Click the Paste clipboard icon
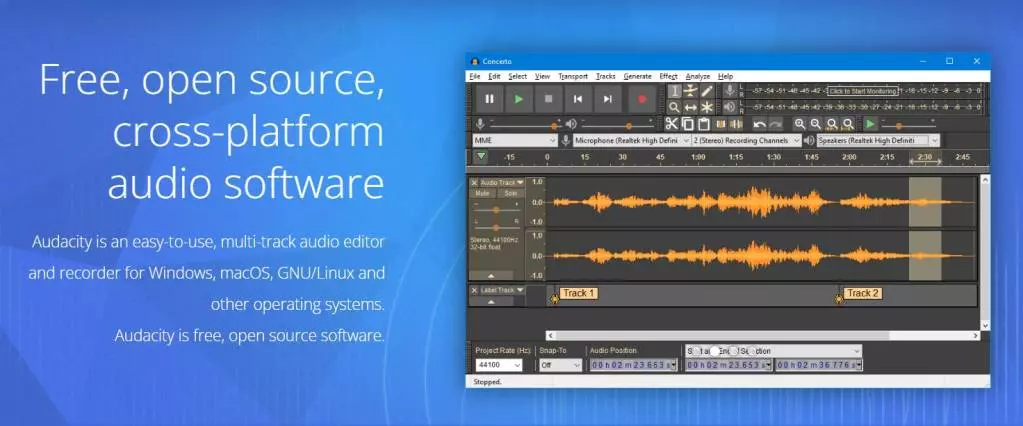The height and width of the screenshot is (426, 1023). pyautogui.click(x=704, y=124)
